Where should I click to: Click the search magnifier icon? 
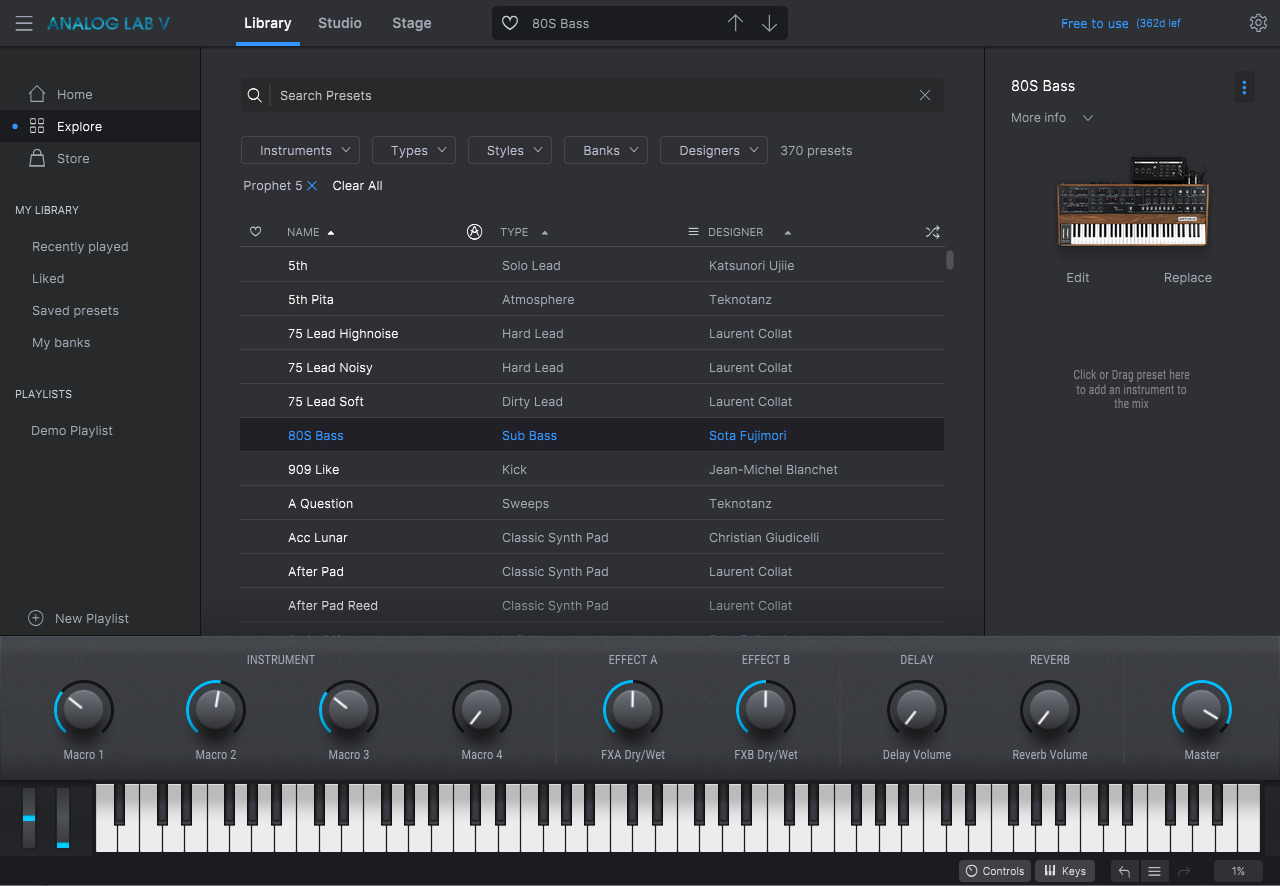pos(255,95)
